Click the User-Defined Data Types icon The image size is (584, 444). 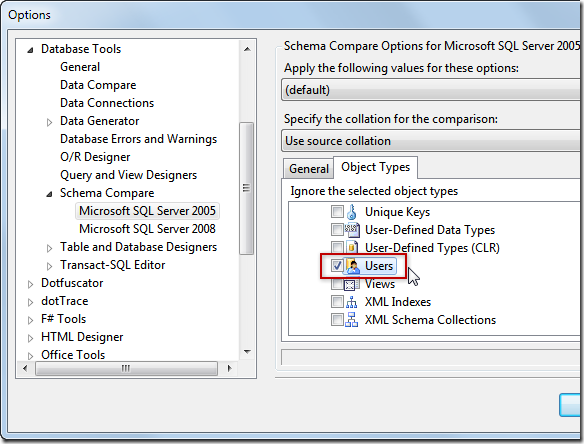[x=352, y=230]
